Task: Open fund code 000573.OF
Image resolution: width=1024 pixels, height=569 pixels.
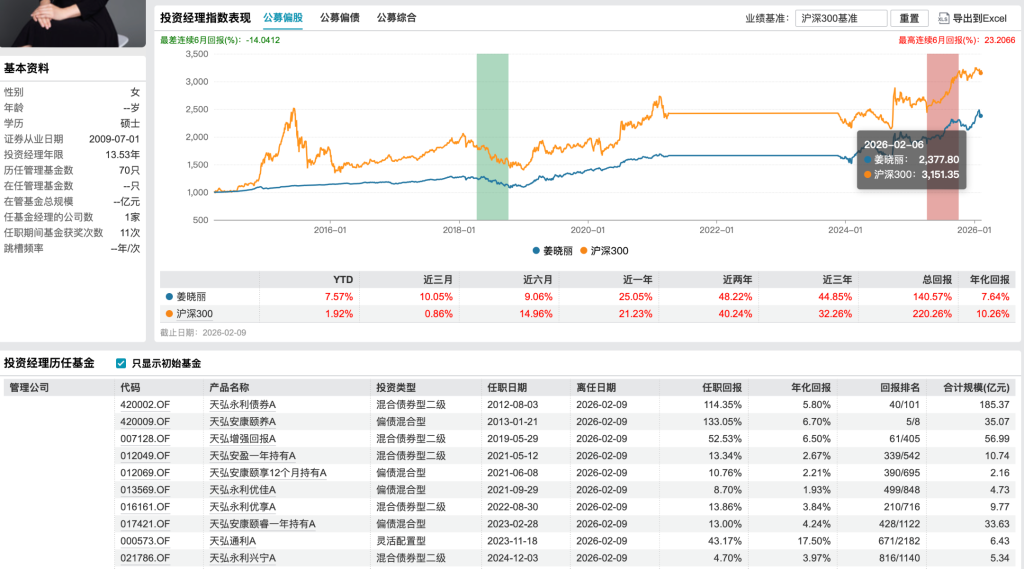Action: click(x=145, y=541)
